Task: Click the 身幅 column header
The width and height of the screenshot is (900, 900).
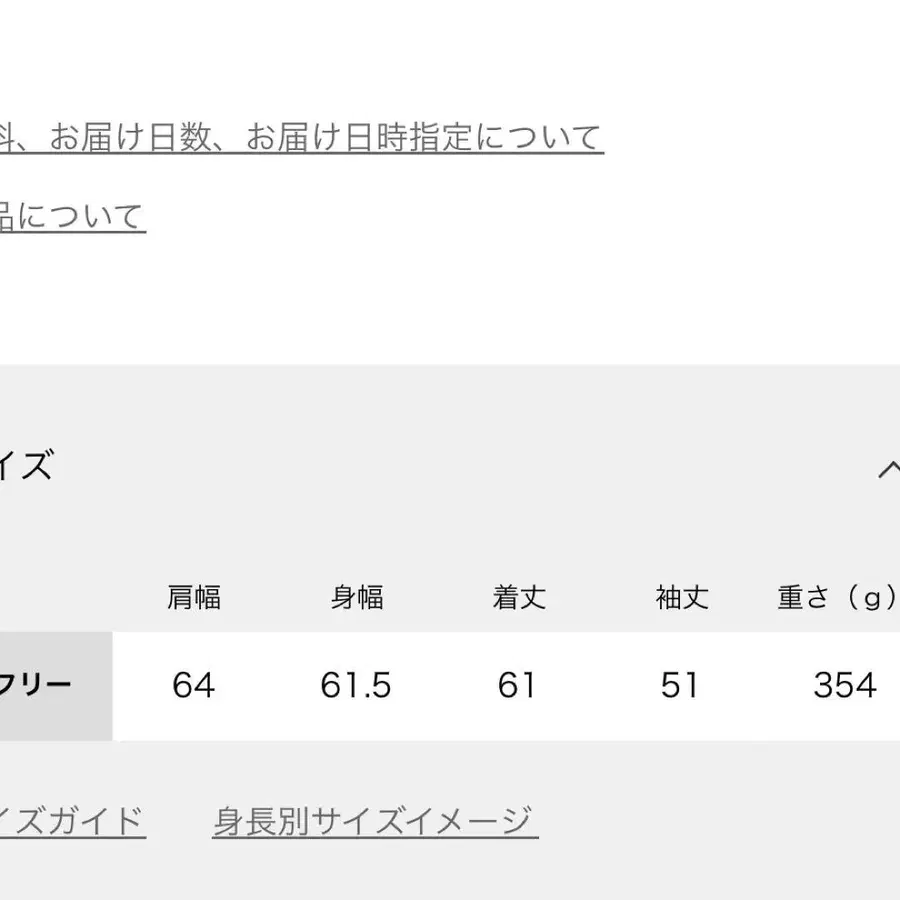Action: coord(356,598)
